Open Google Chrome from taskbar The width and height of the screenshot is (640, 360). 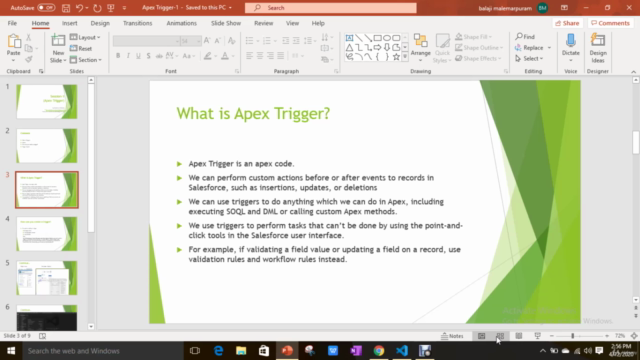(379, 351)
